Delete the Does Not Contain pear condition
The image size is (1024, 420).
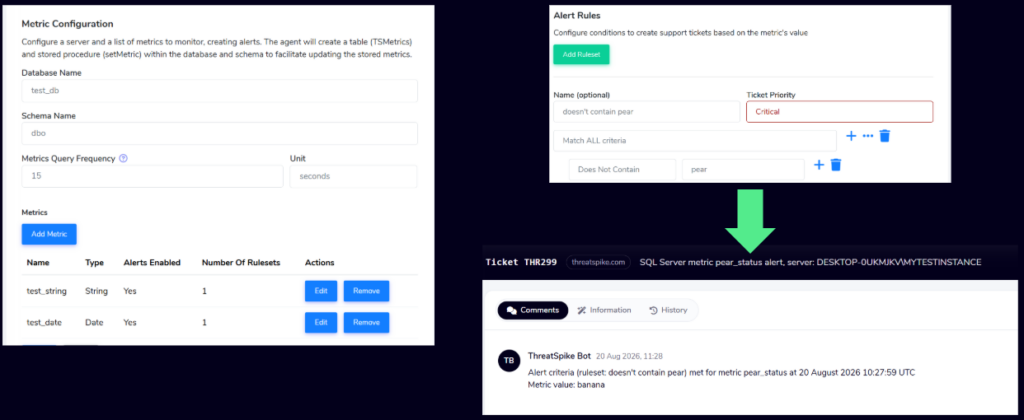(x=835, y=165)
